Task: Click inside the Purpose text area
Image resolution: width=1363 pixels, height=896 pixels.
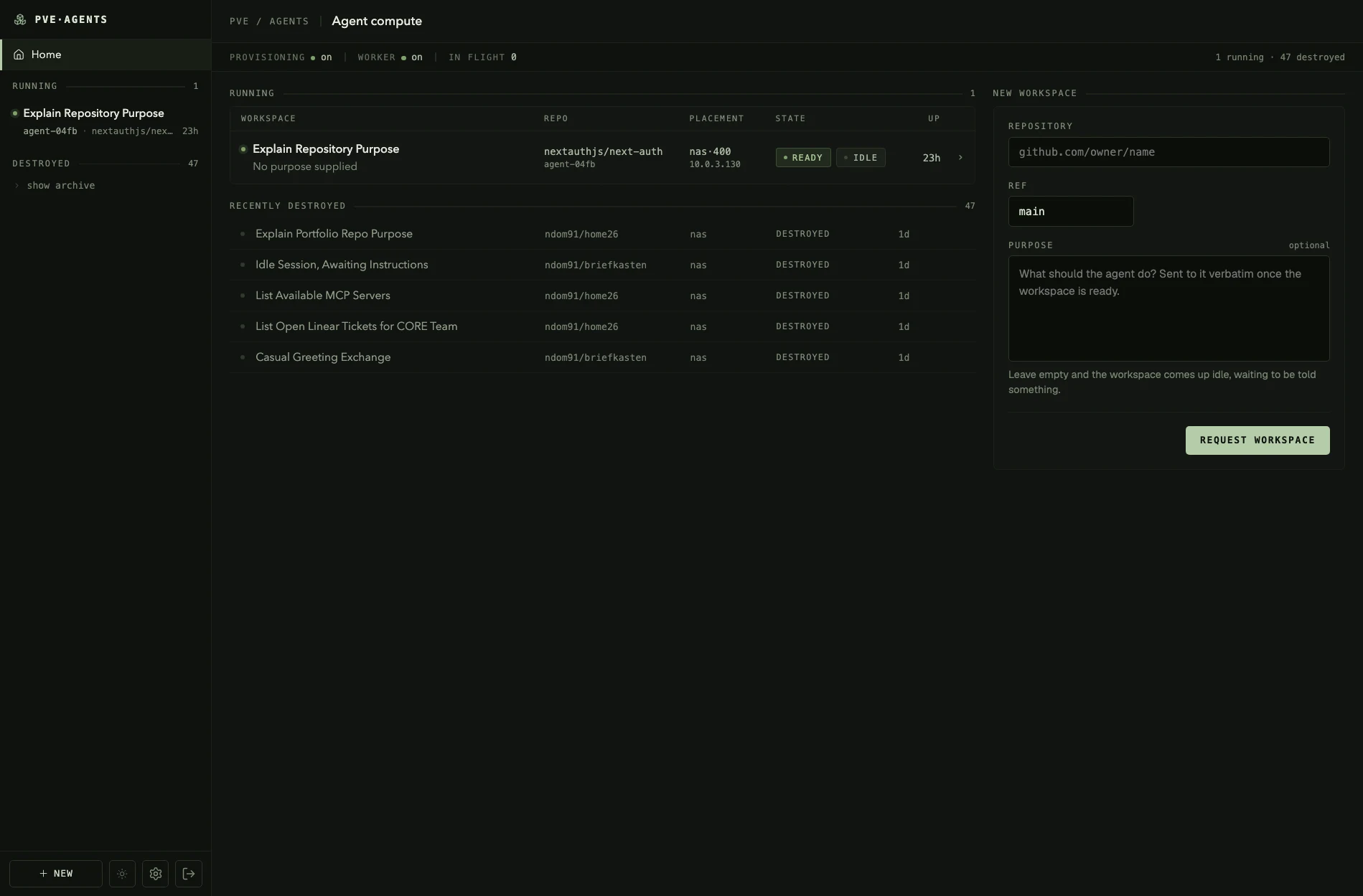Action: [1168, 308]
